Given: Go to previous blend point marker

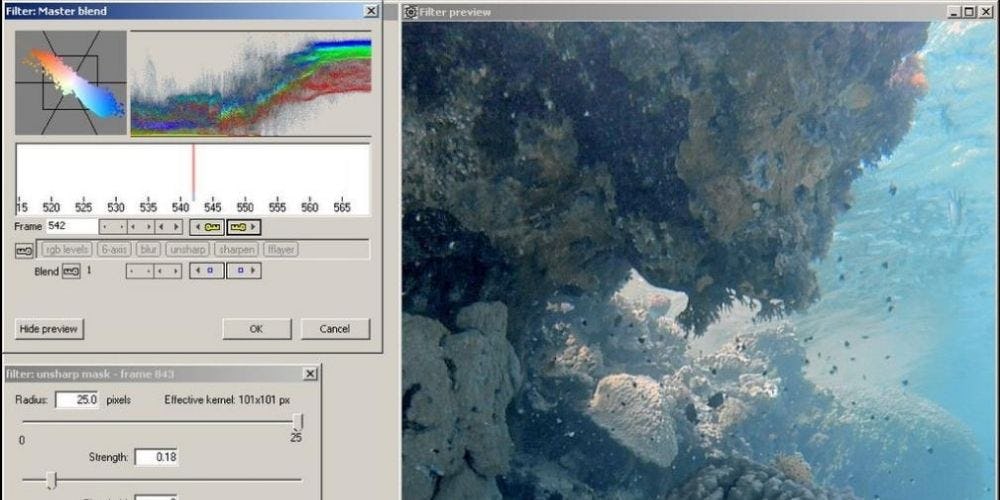Looking at the screenshot, I should (207, 271).
